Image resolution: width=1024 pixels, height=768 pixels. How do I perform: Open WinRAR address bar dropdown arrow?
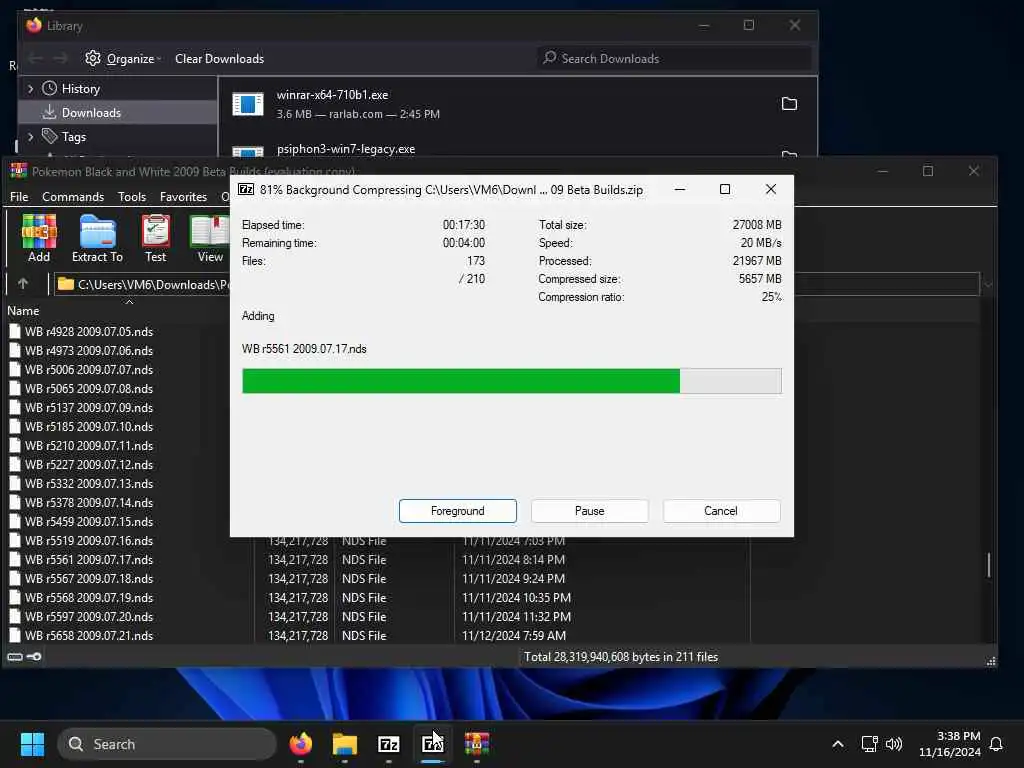(987, 285)
